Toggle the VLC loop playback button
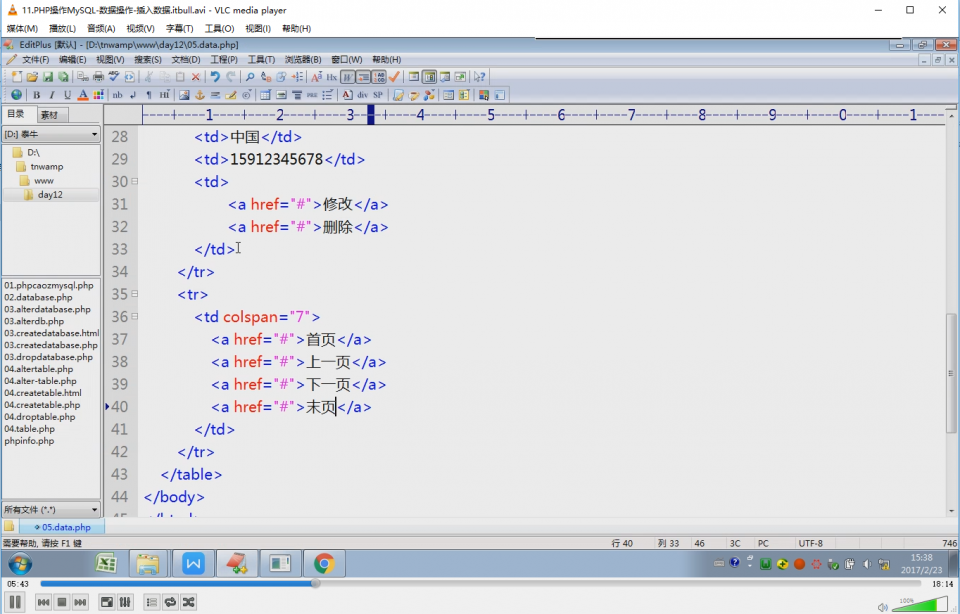Viewport: 960px width, 614px height. [170, 602]
